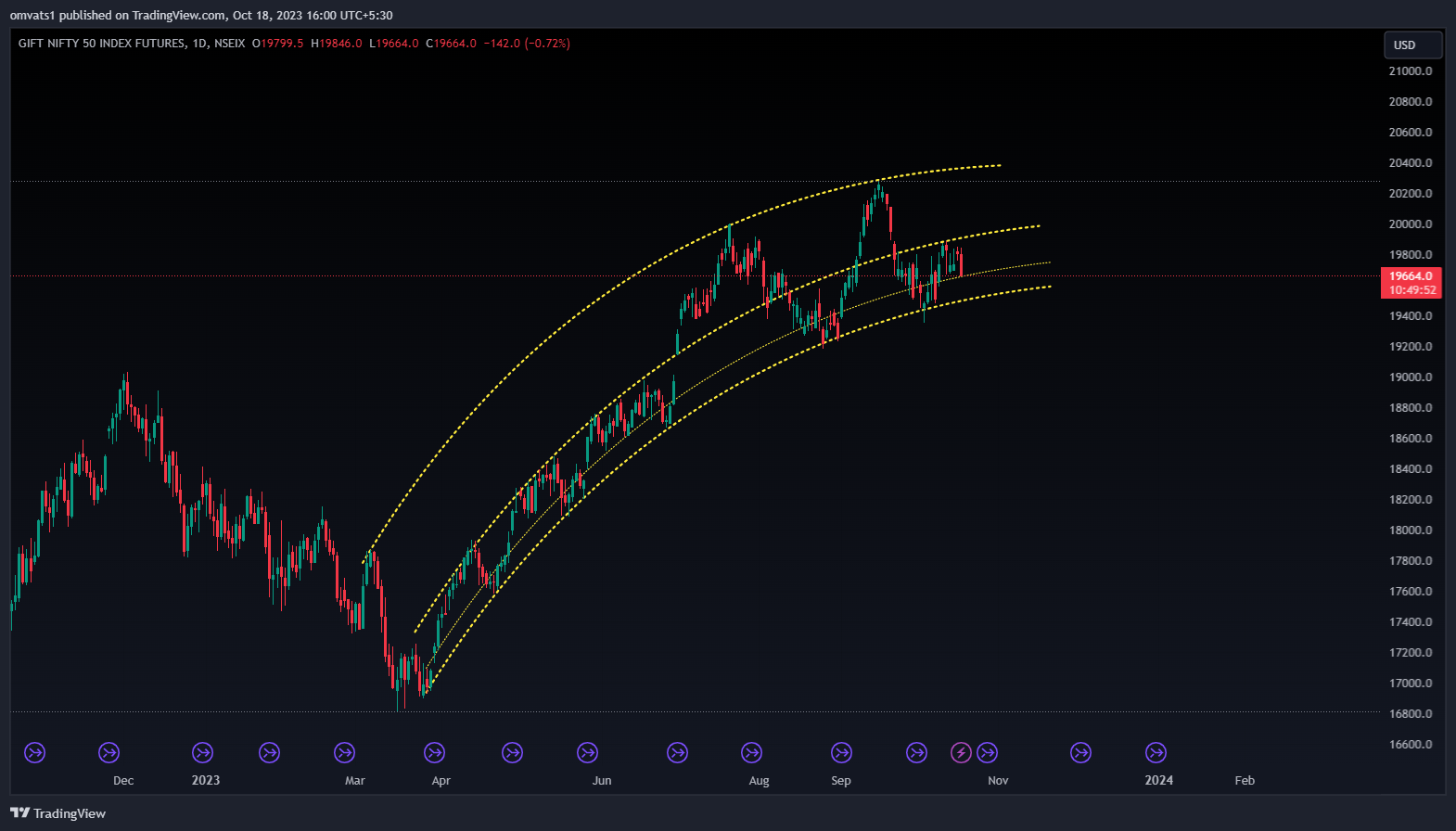Open the event icon above the 2023 label
The image size is (1456, 831).
coord(202,753)
